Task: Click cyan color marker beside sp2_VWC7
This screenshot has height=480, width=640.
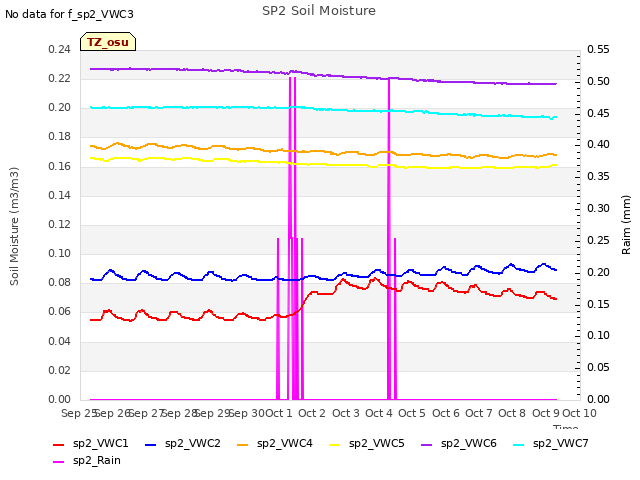Action: (x=518, y=445)
